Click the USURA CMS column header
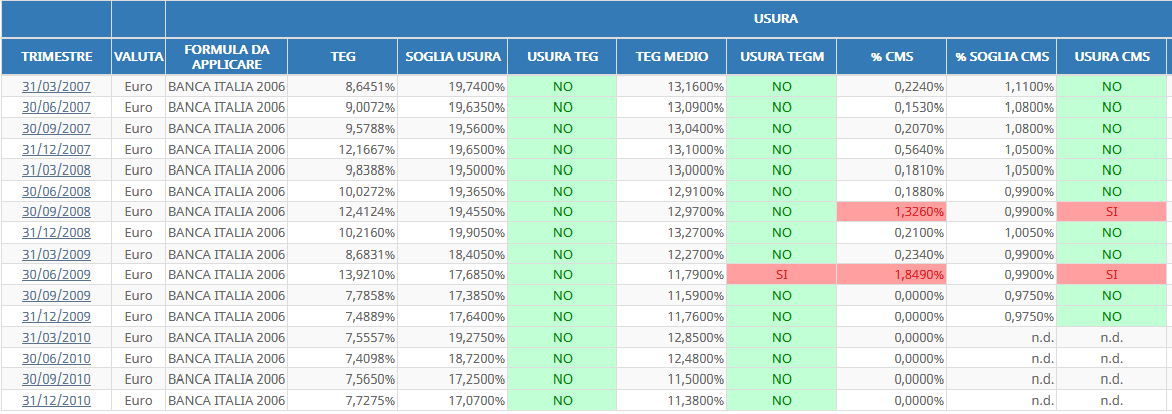This screenshot has width=1172, height=414. click(x=1111, y=57)
